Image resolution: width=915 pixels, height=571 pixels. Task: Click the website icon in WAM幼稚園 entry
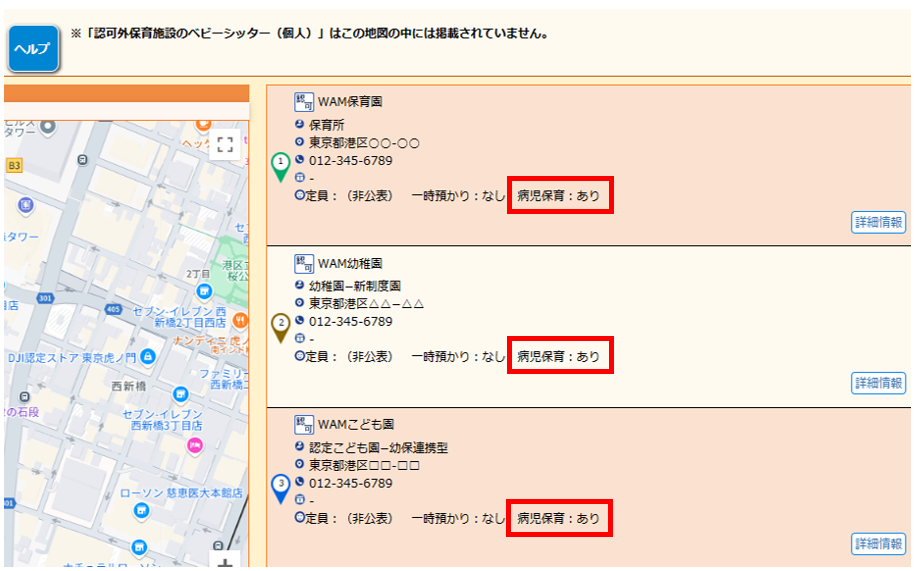coord(299,338)
